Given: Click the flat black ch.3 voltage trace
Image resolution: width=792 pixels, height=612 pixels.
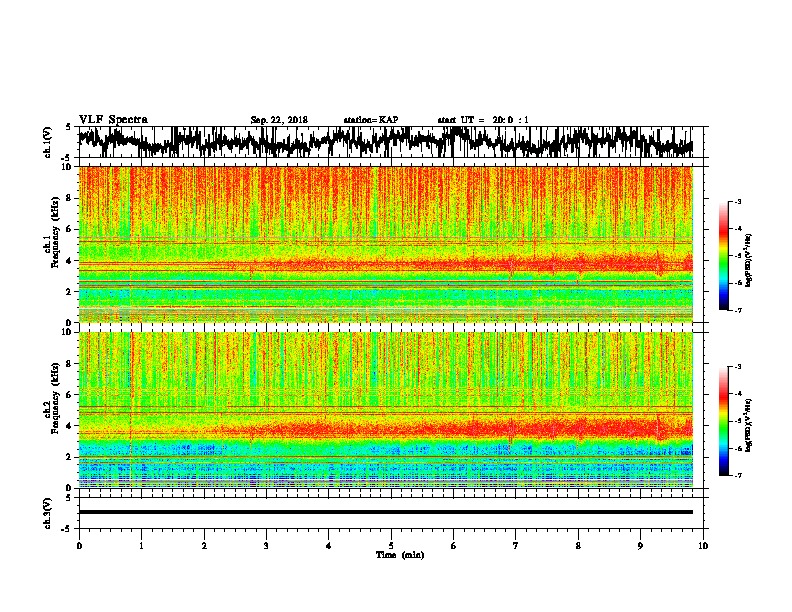Looking at the screenshot, I should pyautogui.click(x=386, y=512).
